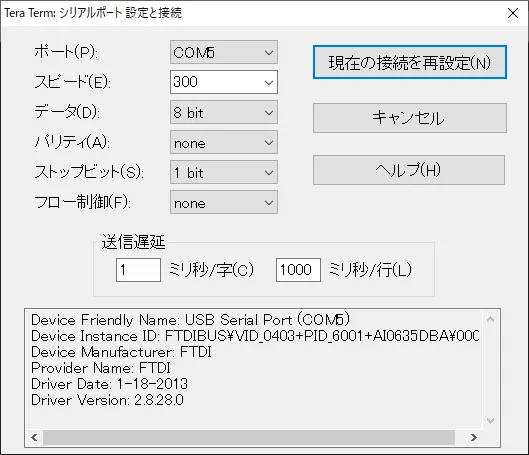
Task: Click the 現在の接続を再設定(N) button
Action: (410, 62)
